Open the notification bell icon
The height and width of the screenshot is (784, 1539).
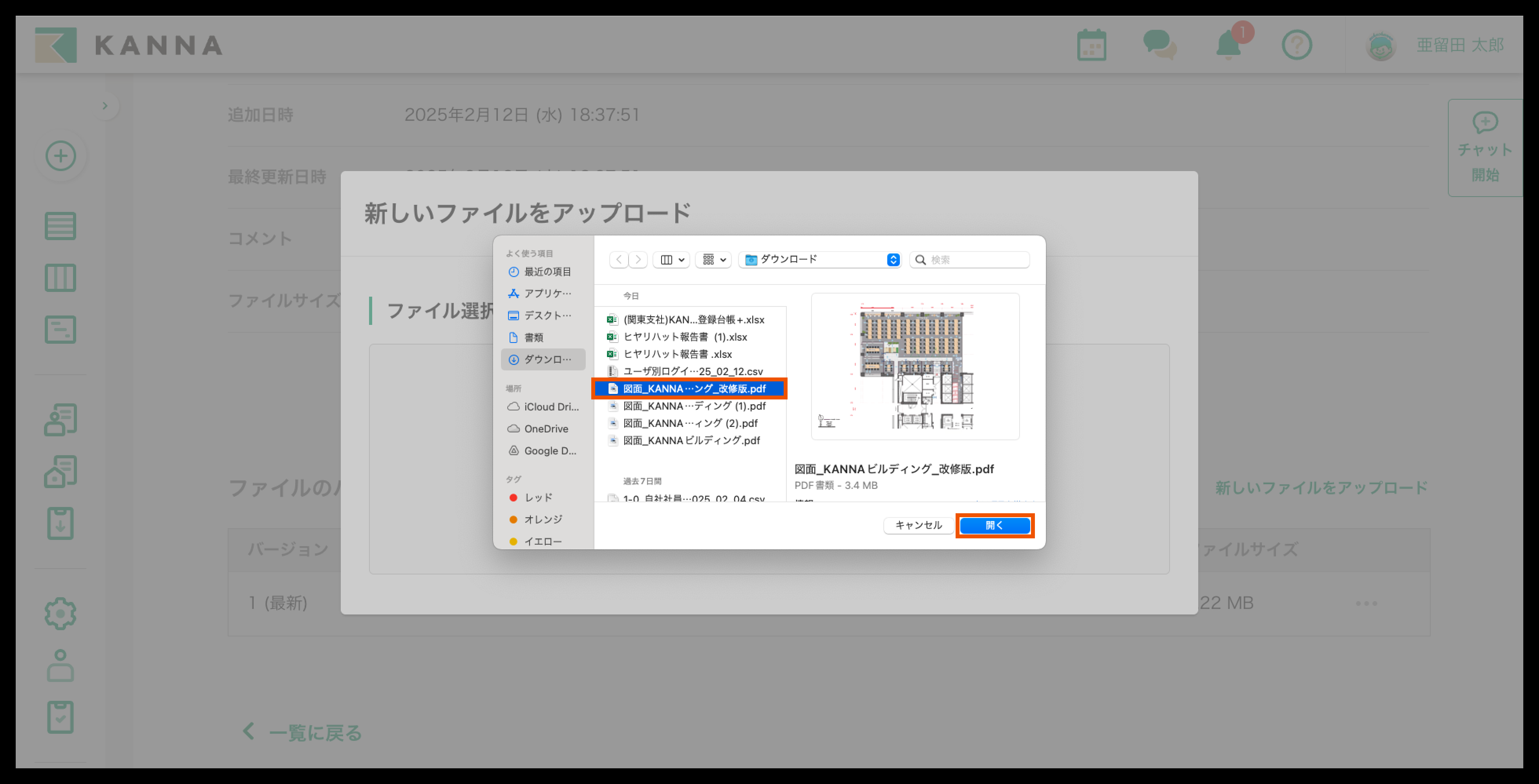pos(1228,46)
